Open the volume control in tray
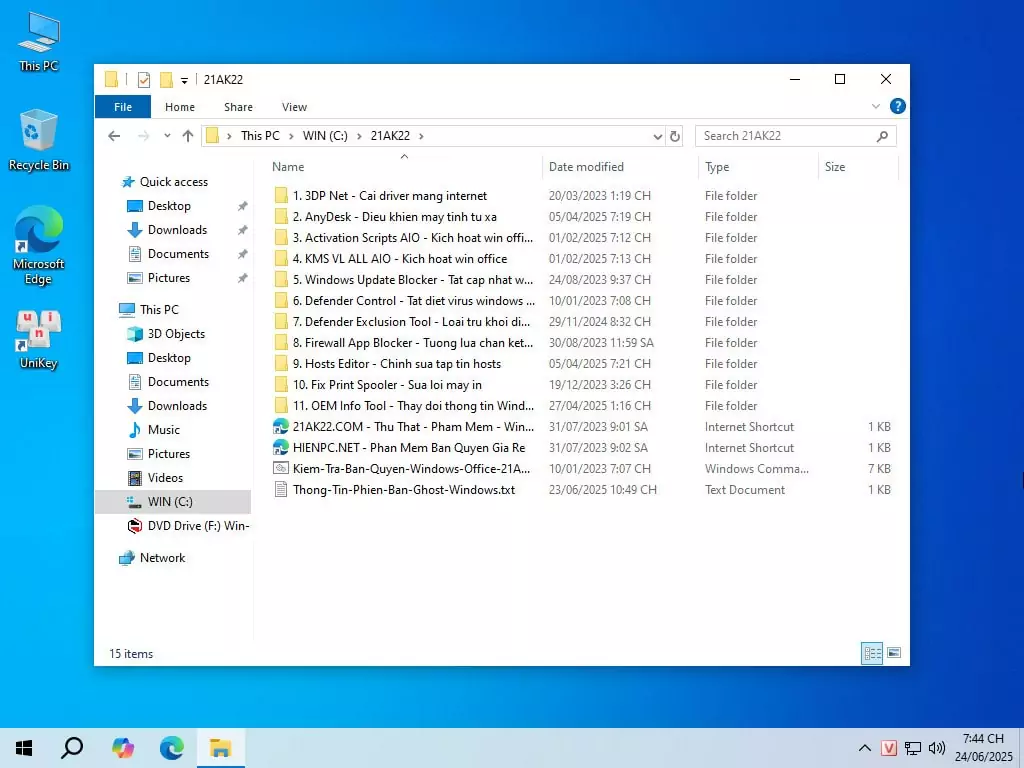This screenshot has width=1024, height=768. tap(936, 748)
